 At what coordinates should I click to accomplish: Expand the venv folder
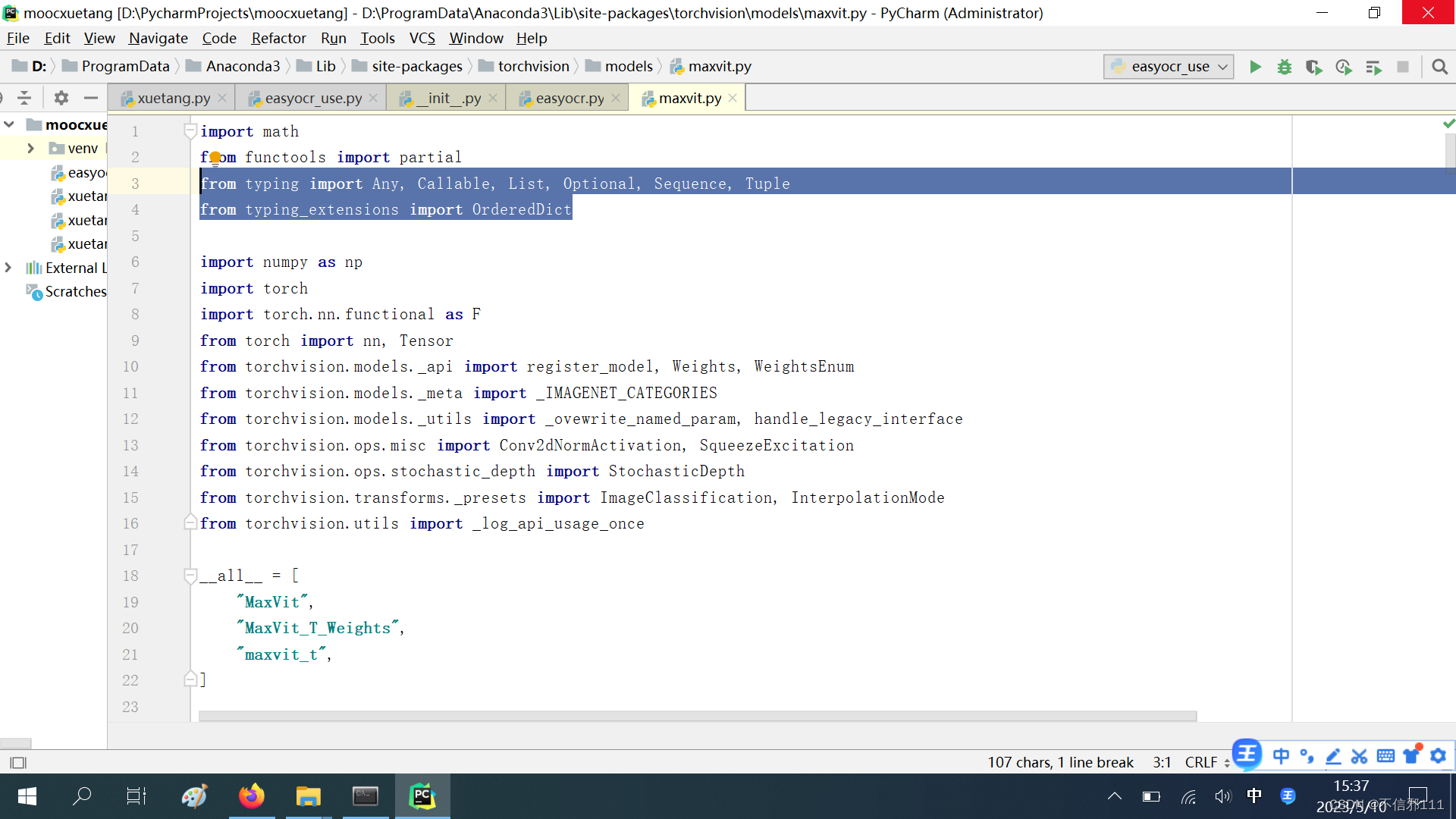pyautogui.click(x=31, y=148)
